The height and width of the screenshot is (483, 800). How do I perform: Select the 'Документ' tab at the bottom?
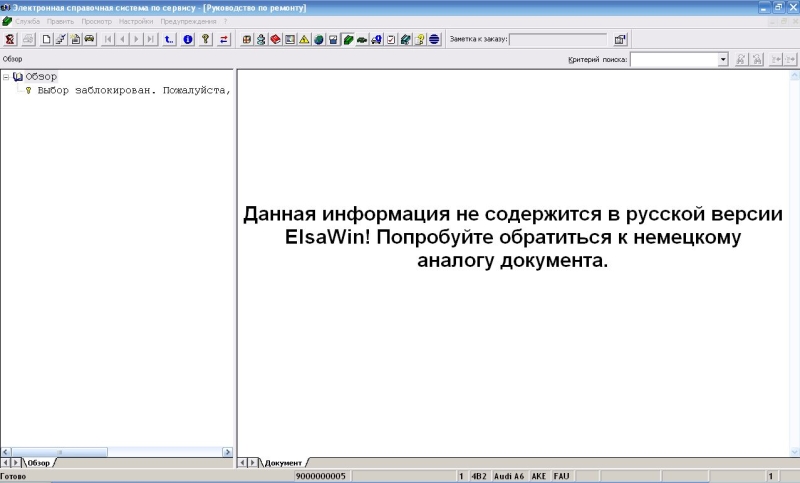pos(283,463)
